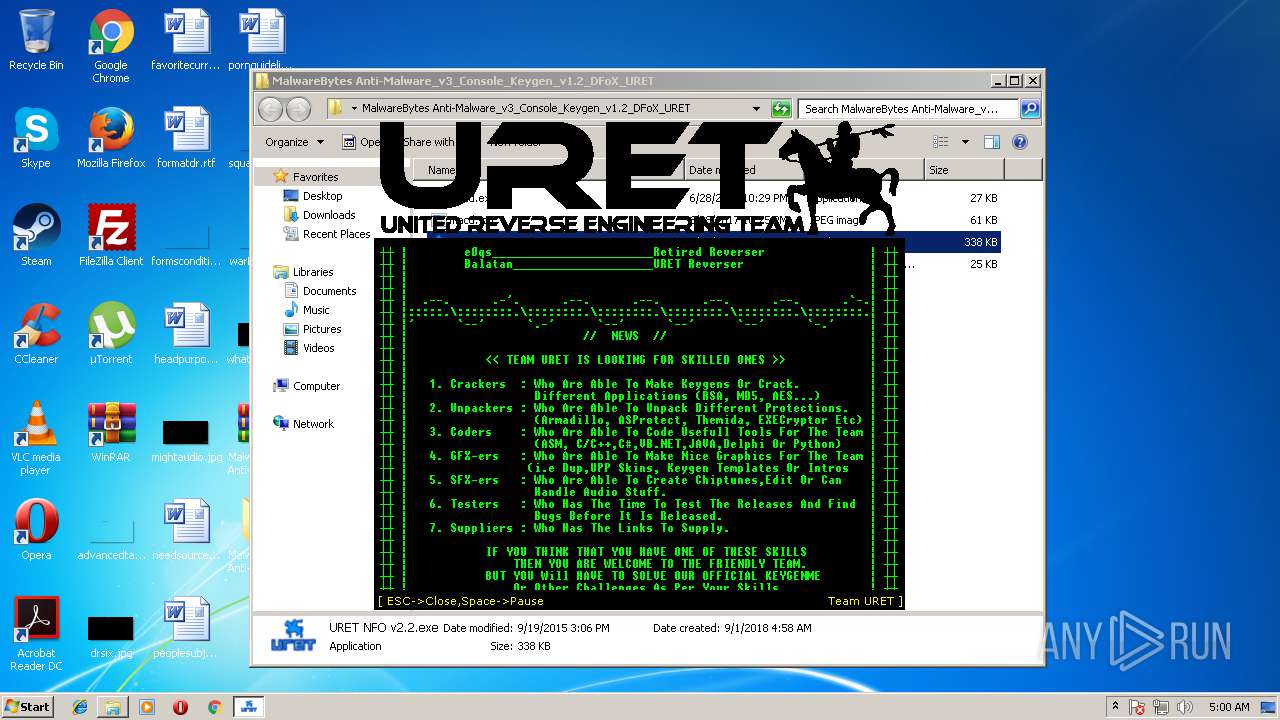Refresh the Explorer folder view
Viewport: 1280px width, 720px height.
781,108
